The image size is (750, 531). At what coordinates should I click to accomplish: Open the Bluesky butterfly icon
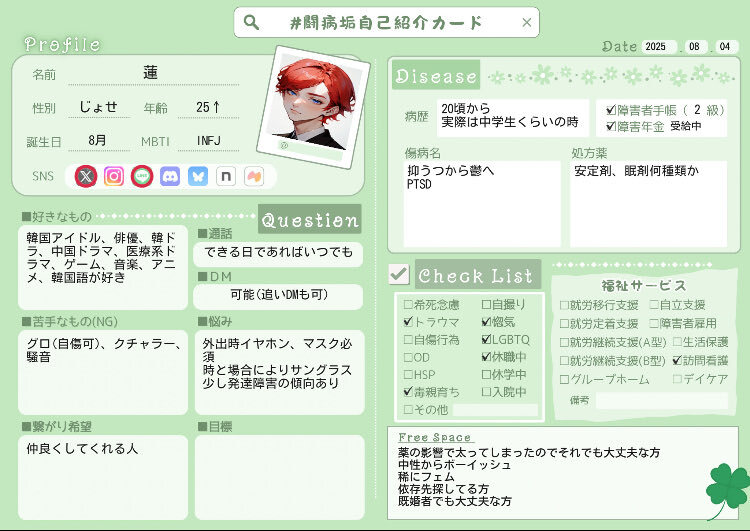[198, 177]
